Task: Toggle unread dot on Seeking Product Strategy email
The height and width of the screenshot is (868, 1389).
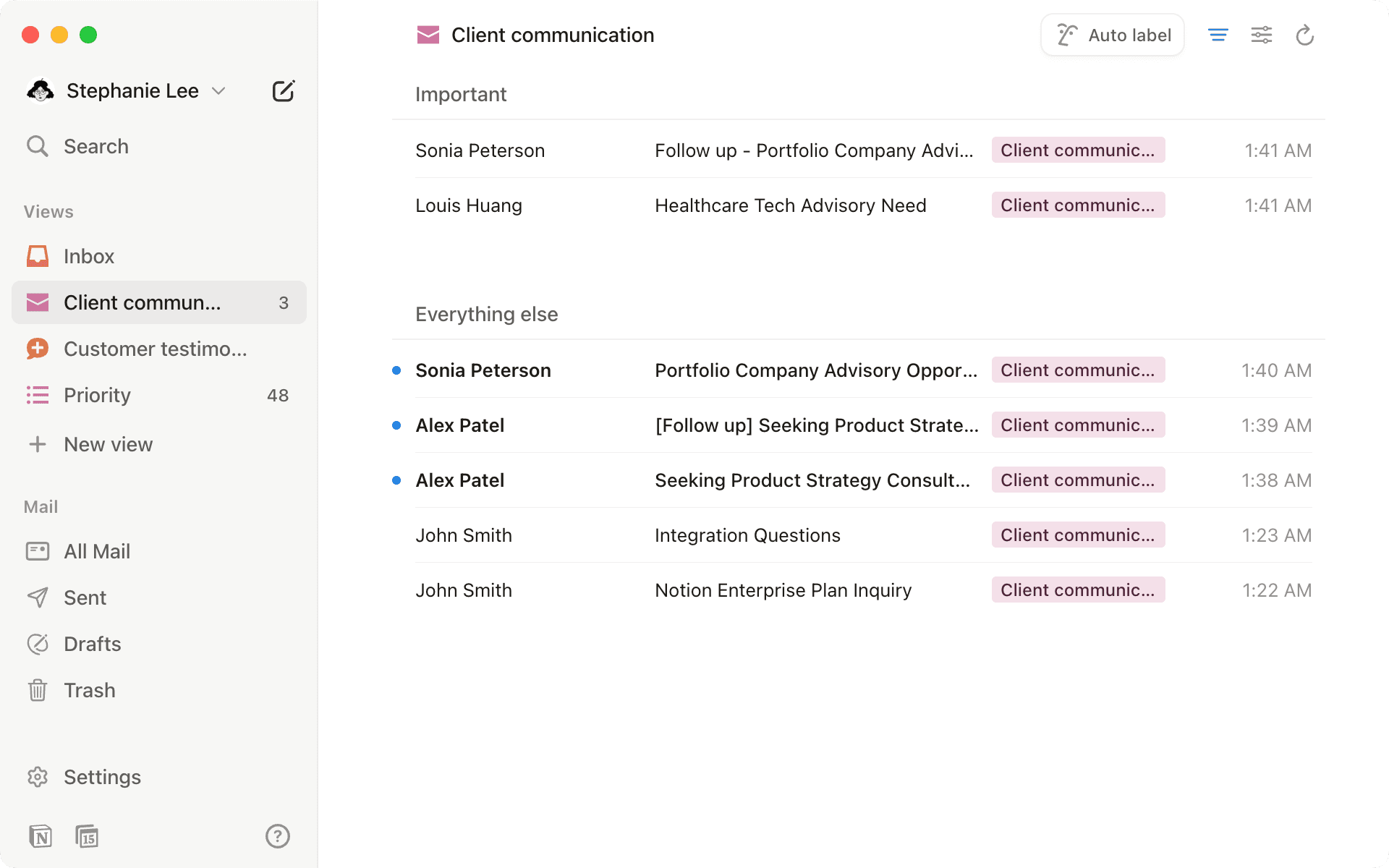Action: pos(396,480)
